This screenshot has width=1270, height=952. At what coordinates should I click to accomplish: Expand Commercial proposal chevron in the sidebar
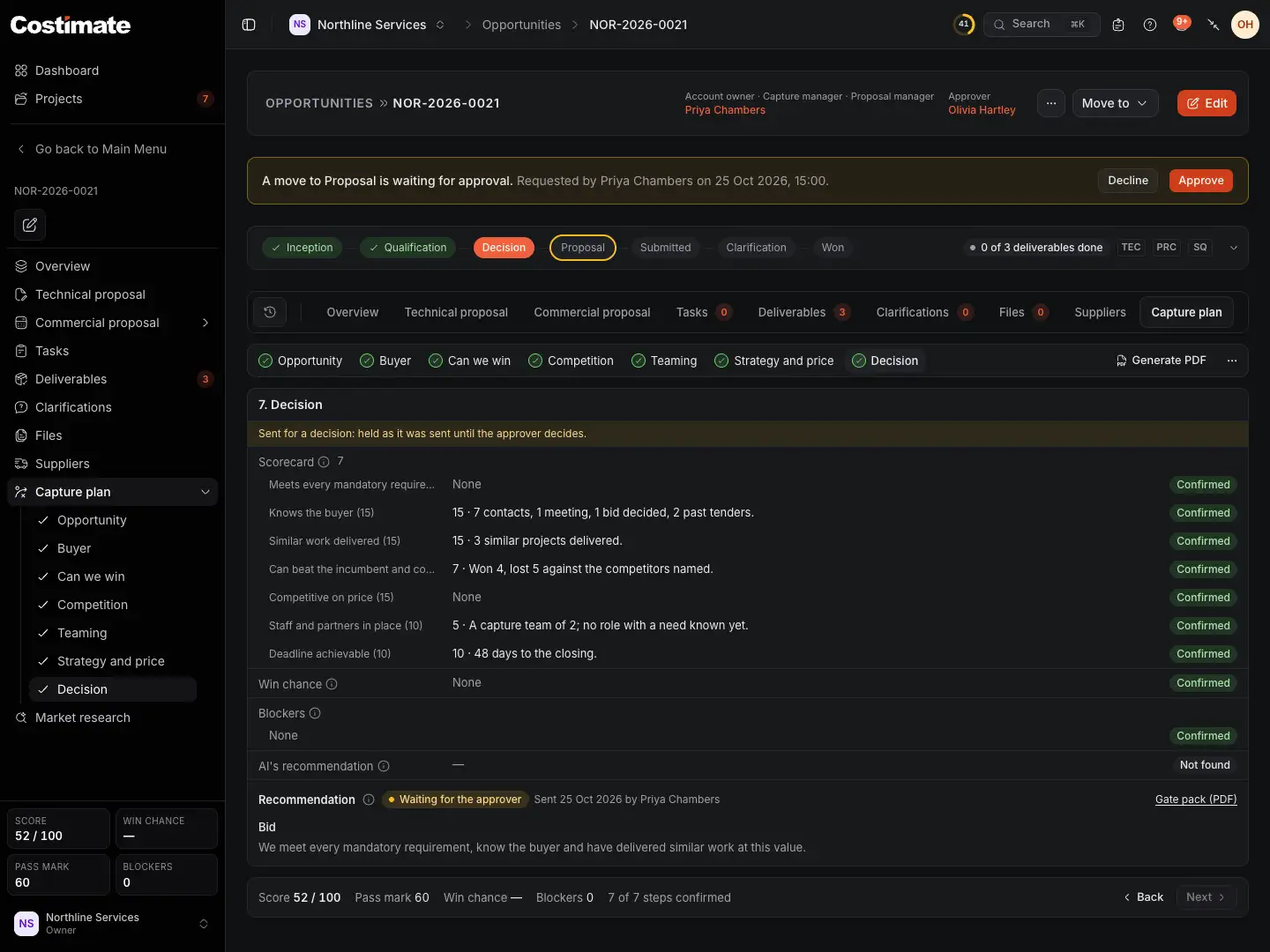(x=205, y=323)
